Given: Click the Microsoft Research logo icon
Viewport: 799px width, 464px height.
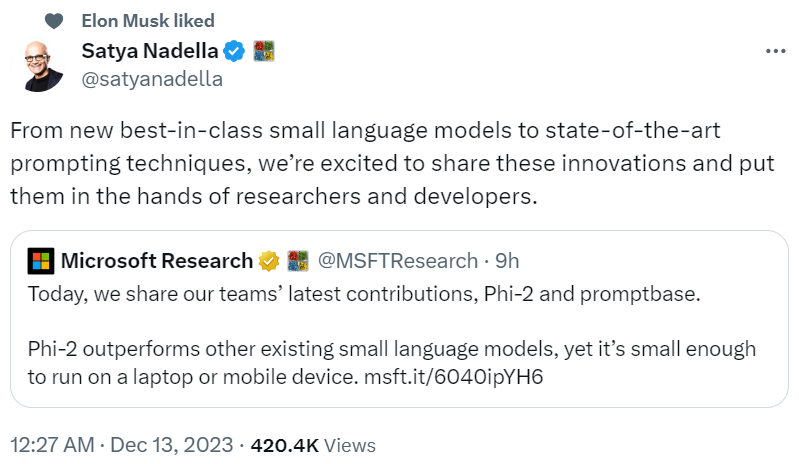Looking at the screenshot, I should pyautogui.click(x=40, y=261).
